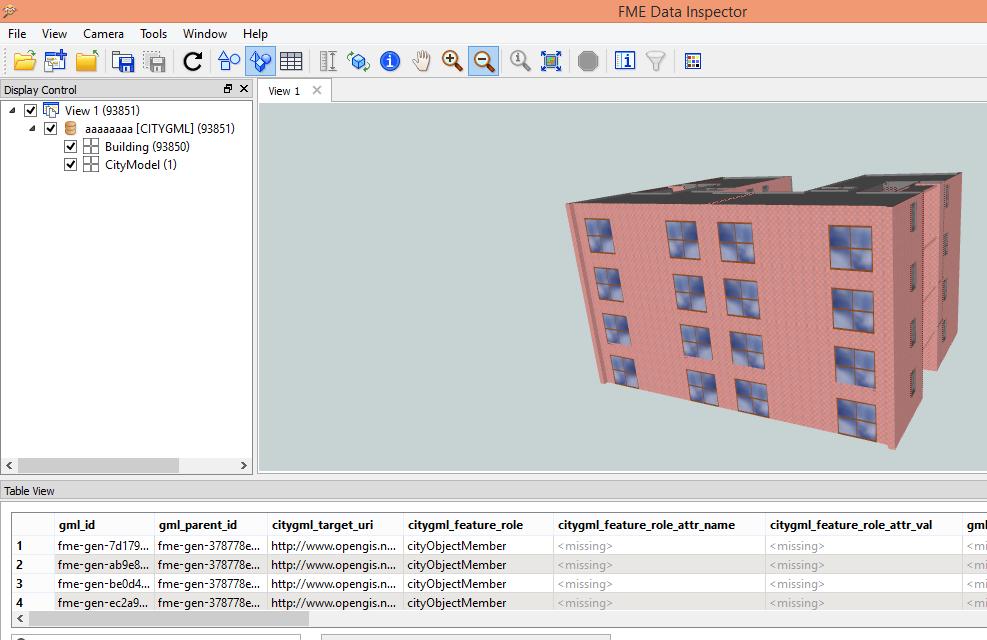The image size is (987, 640).
Task: Select the Zoom Out magnifier tool
Action: click(483, 61)
